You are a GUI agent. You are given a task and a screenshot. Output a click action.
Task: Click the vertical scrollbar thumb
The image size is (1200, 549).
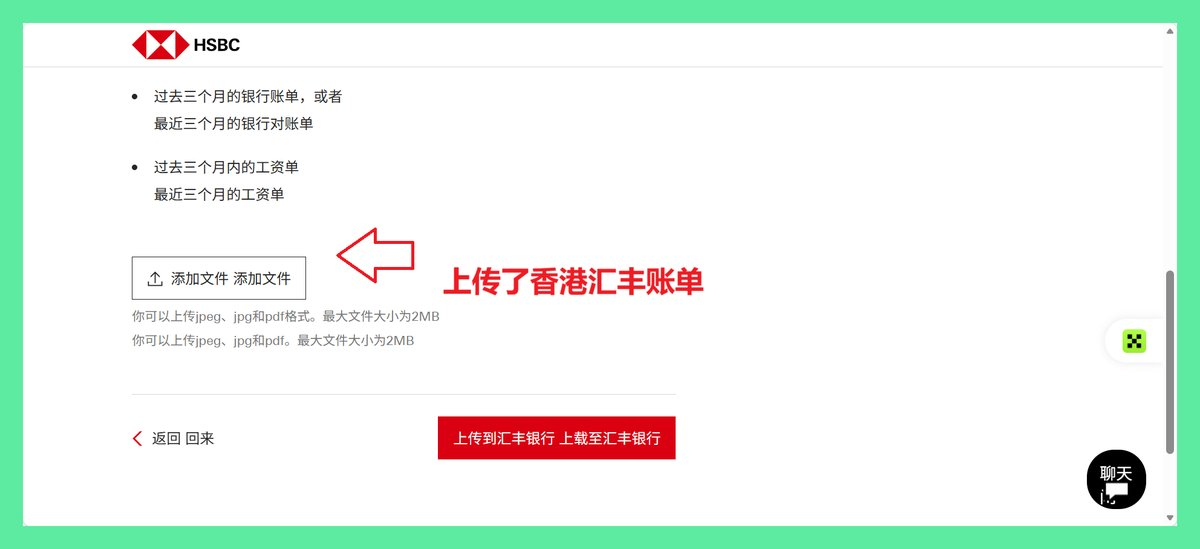click(1170, 361)
